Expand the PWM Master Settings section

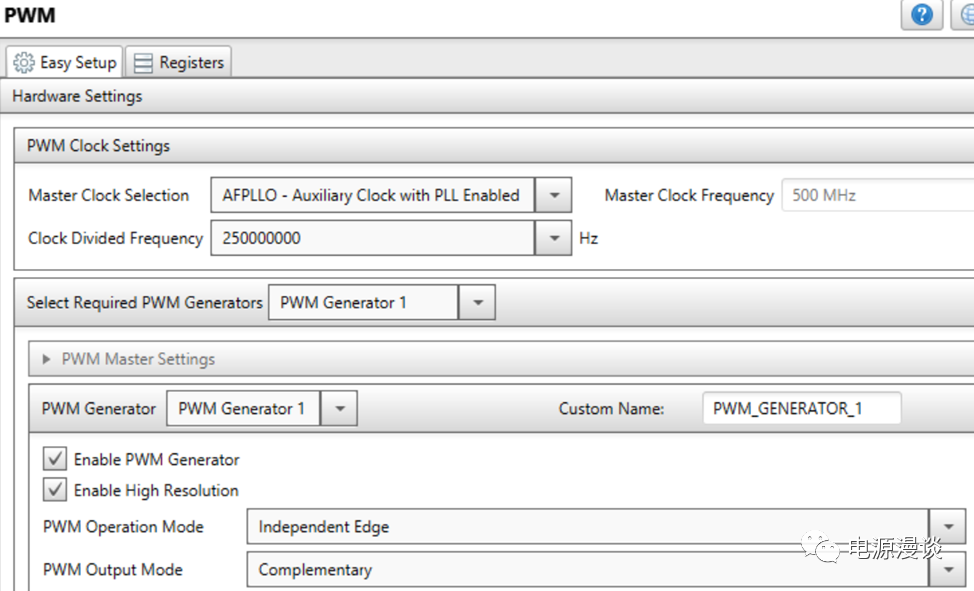coord(47,360)
